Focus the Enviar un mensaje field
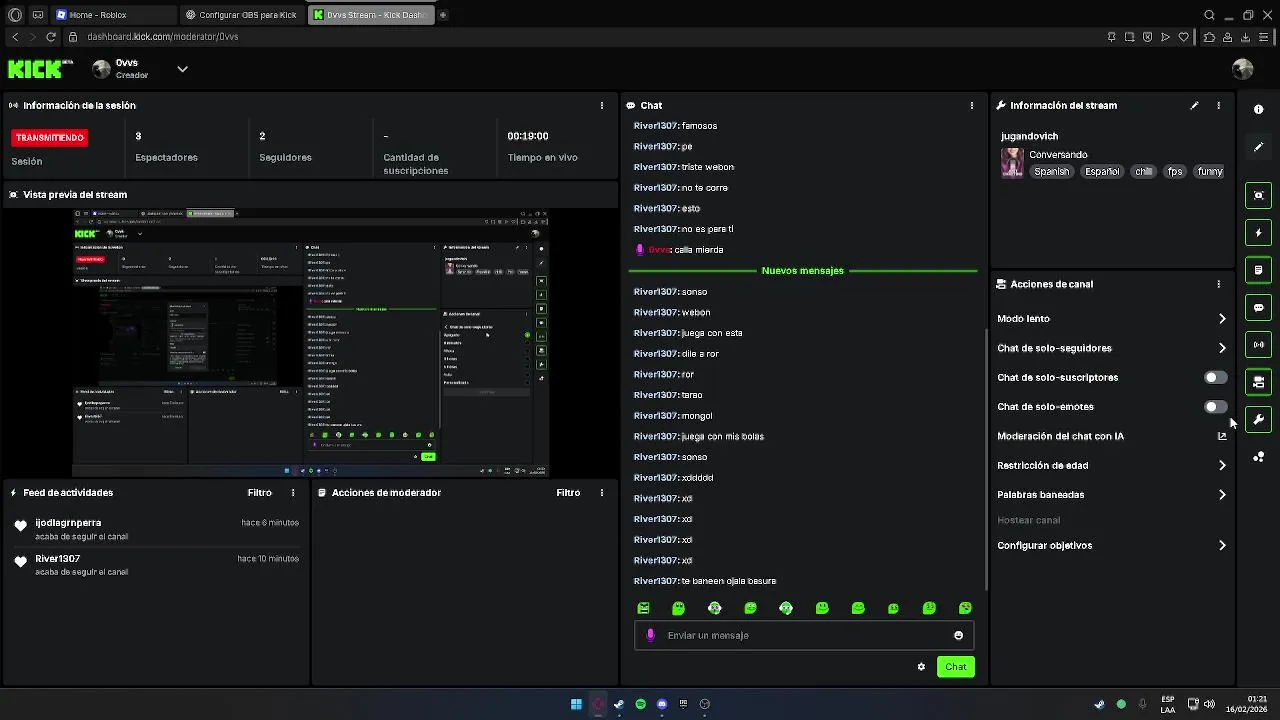Viewport: 1280px width, 720px height. pos(804,635)
